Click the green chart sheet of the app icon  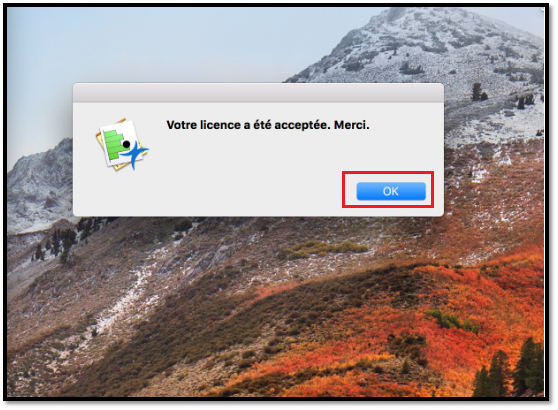[114, 144]
